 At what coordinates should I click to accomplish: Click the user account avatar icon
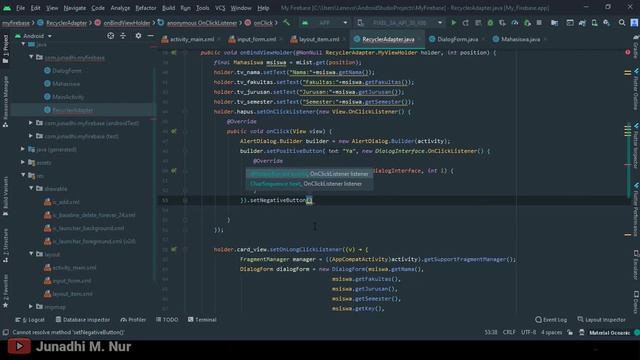[635, 23]
